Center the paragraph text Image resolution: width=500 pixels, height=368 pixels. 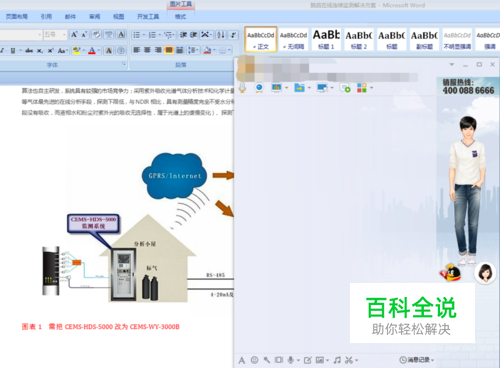tap(147, 50)
